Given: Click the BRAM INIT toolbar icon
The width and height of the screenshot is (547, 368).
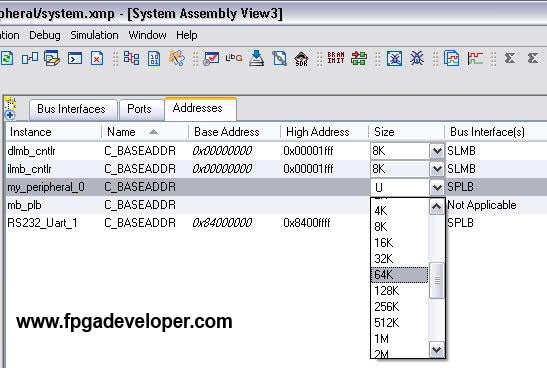Looking at the screenshot, I should click(x=336, y=58).
